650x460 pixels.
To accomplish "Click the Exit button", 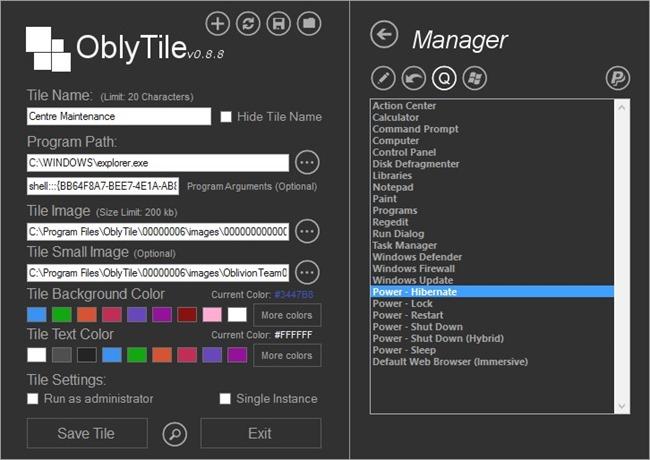I will pos(261,433).
